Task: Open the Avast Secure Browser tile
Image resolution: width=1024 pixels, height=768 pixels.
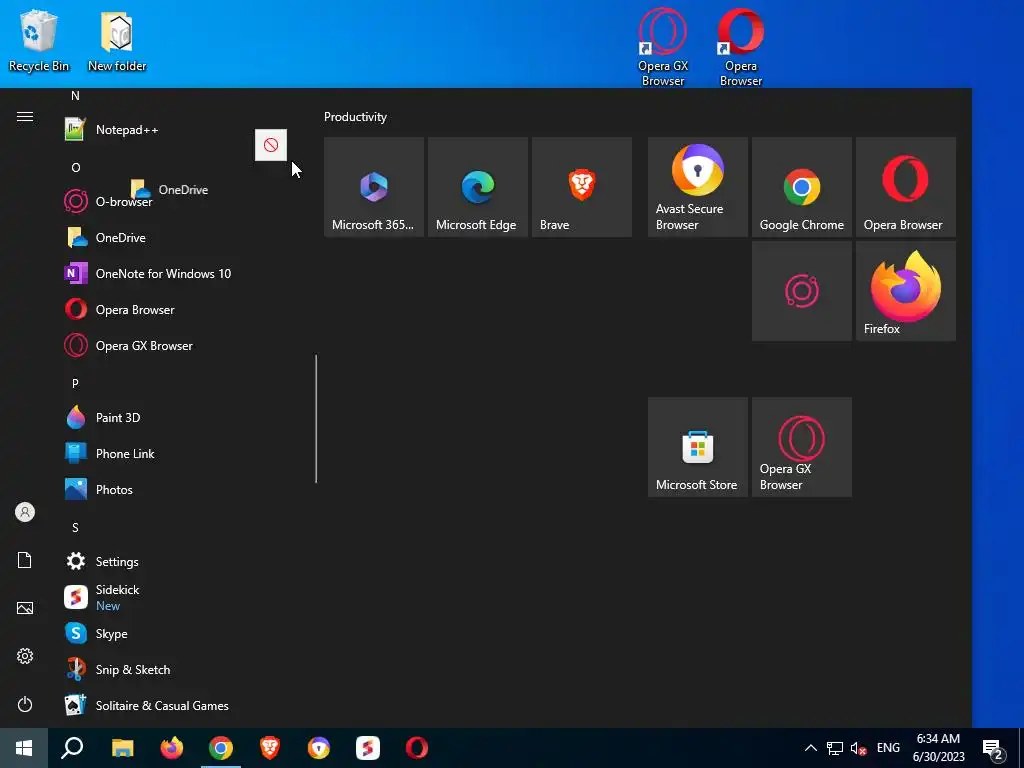Action: click(x=697, y=187)
